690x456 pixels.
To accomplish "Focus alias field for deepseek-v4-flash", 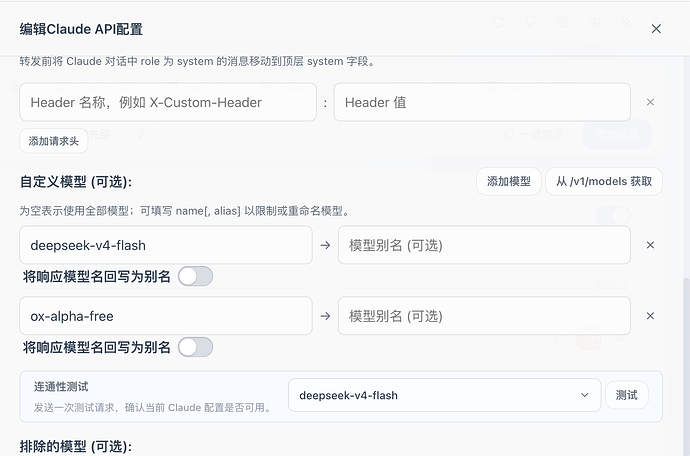I will point(484,245).
